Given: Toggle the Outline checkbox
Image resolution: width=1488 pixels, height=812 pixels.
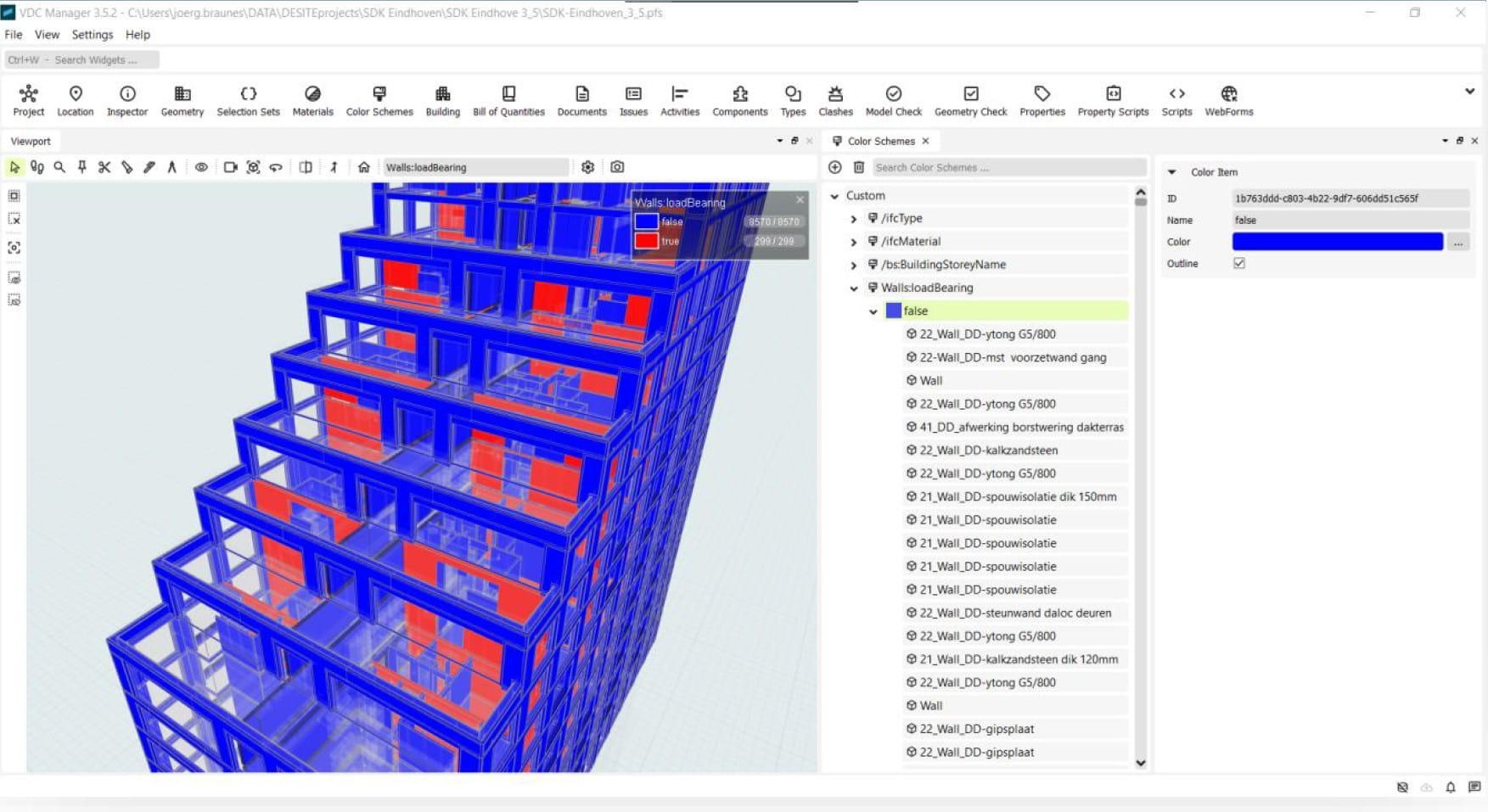Looking at the screenshot, I should coord(1238,263).
